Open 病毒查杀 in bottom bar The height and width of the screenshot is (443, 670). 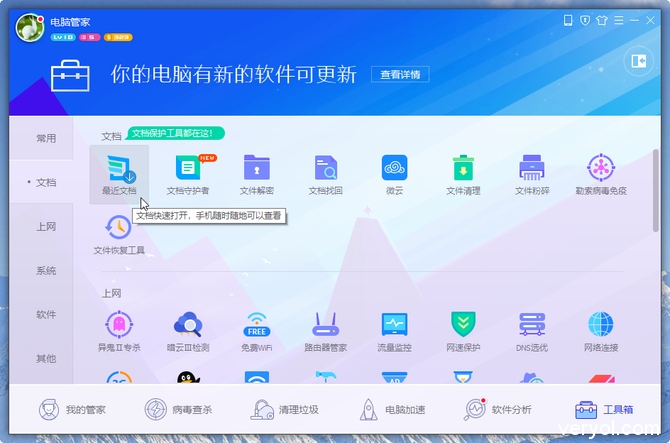click(x=178, y=410)
